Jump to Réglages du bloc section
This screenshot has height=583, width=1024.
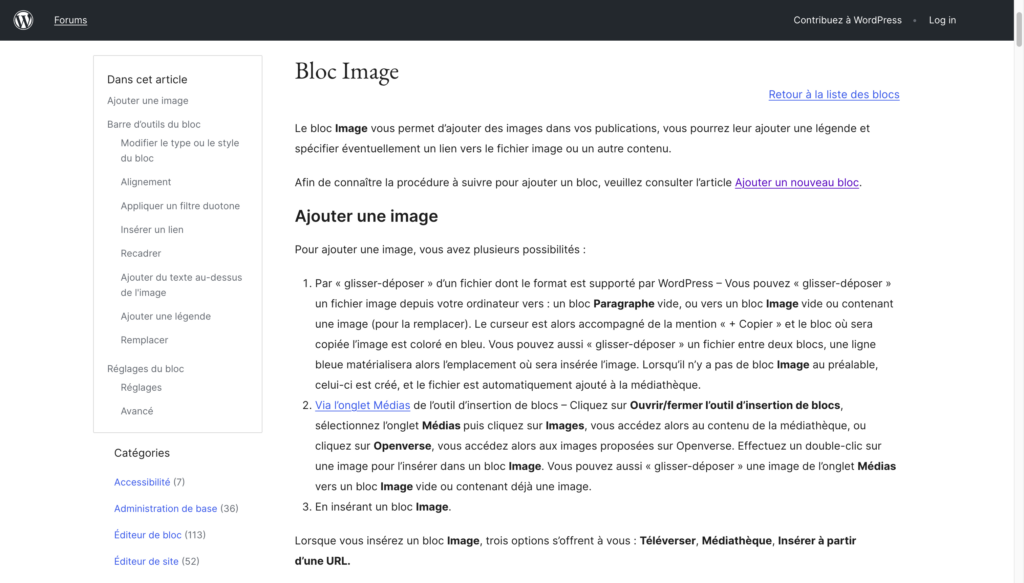146,368
